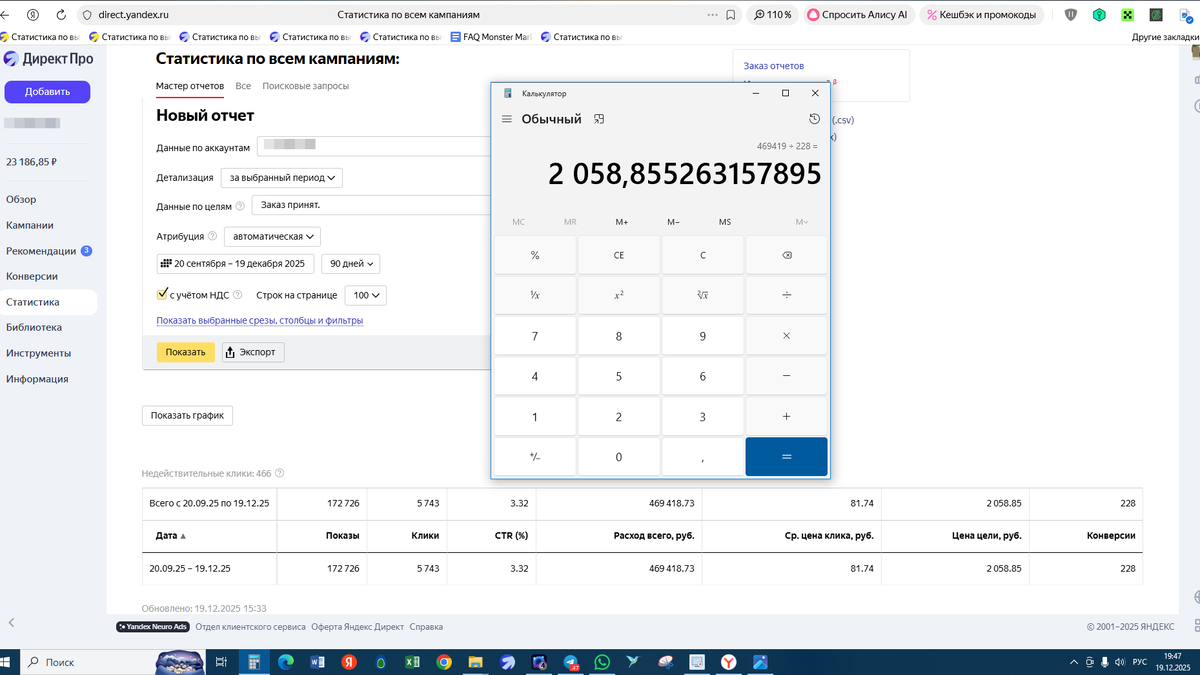Image resolution: width=1200 pixels, height=675 pixels.
Task: Switch to the 'Поисковые запросы' tab
Action: [305, 86]
